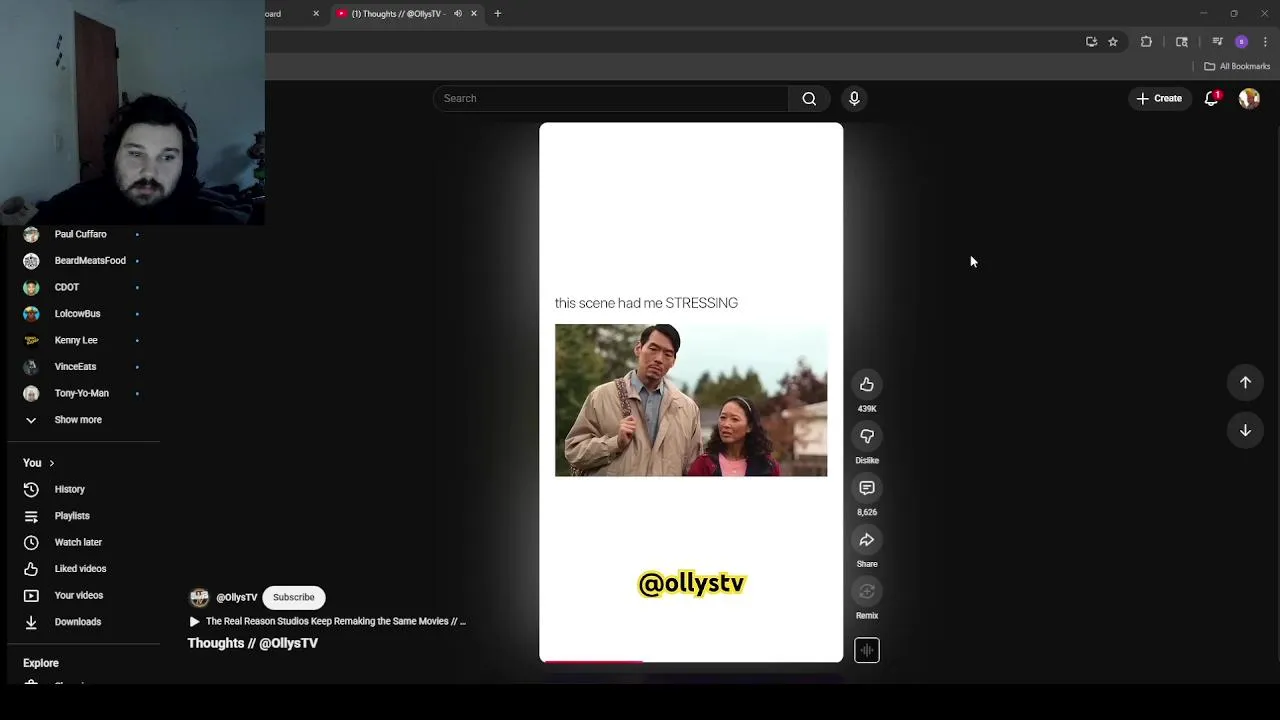This screenshot has width=1280, height=720.
Task: Open Chrome extensions puzzle icon
Action: (x=1146, y=42)
